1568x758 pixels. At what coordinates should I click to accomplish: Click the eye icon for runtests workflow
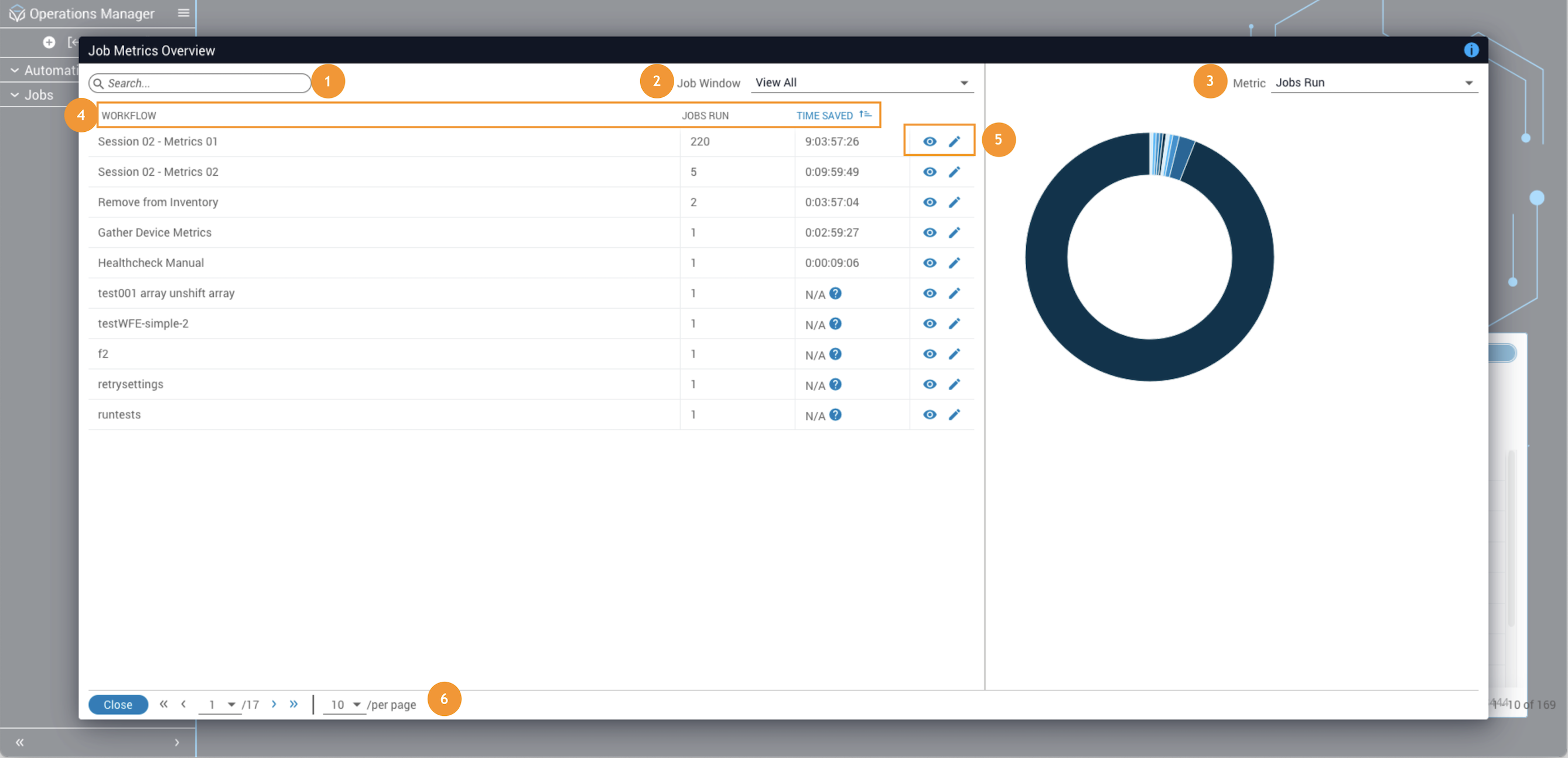click(929, 415)
